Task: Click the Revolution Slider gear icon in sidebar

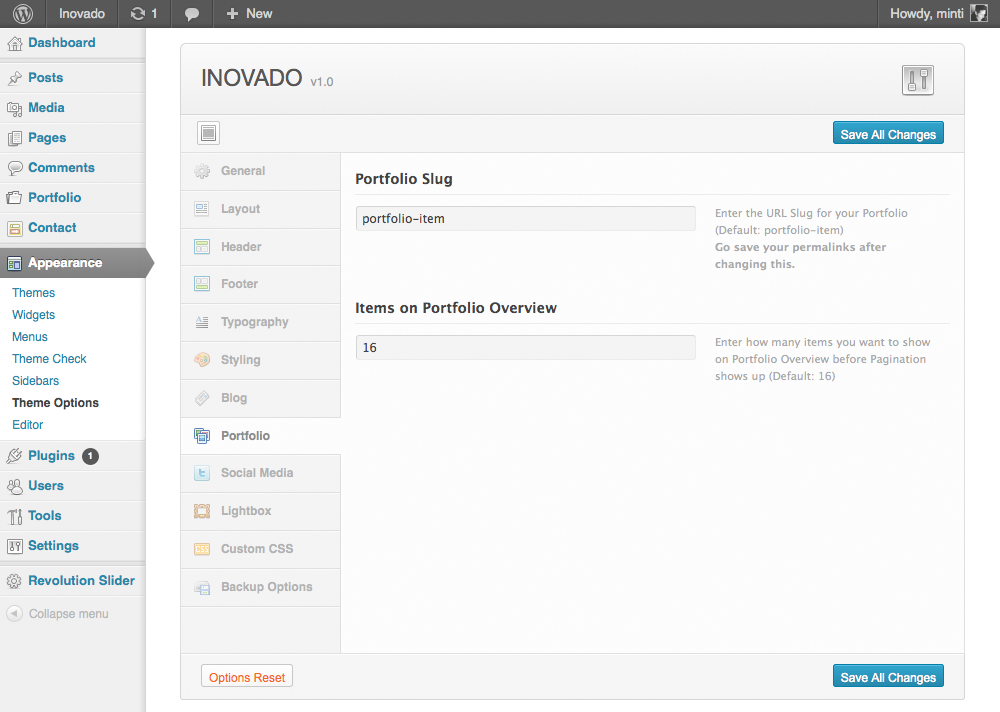Action: pos(15,580)
